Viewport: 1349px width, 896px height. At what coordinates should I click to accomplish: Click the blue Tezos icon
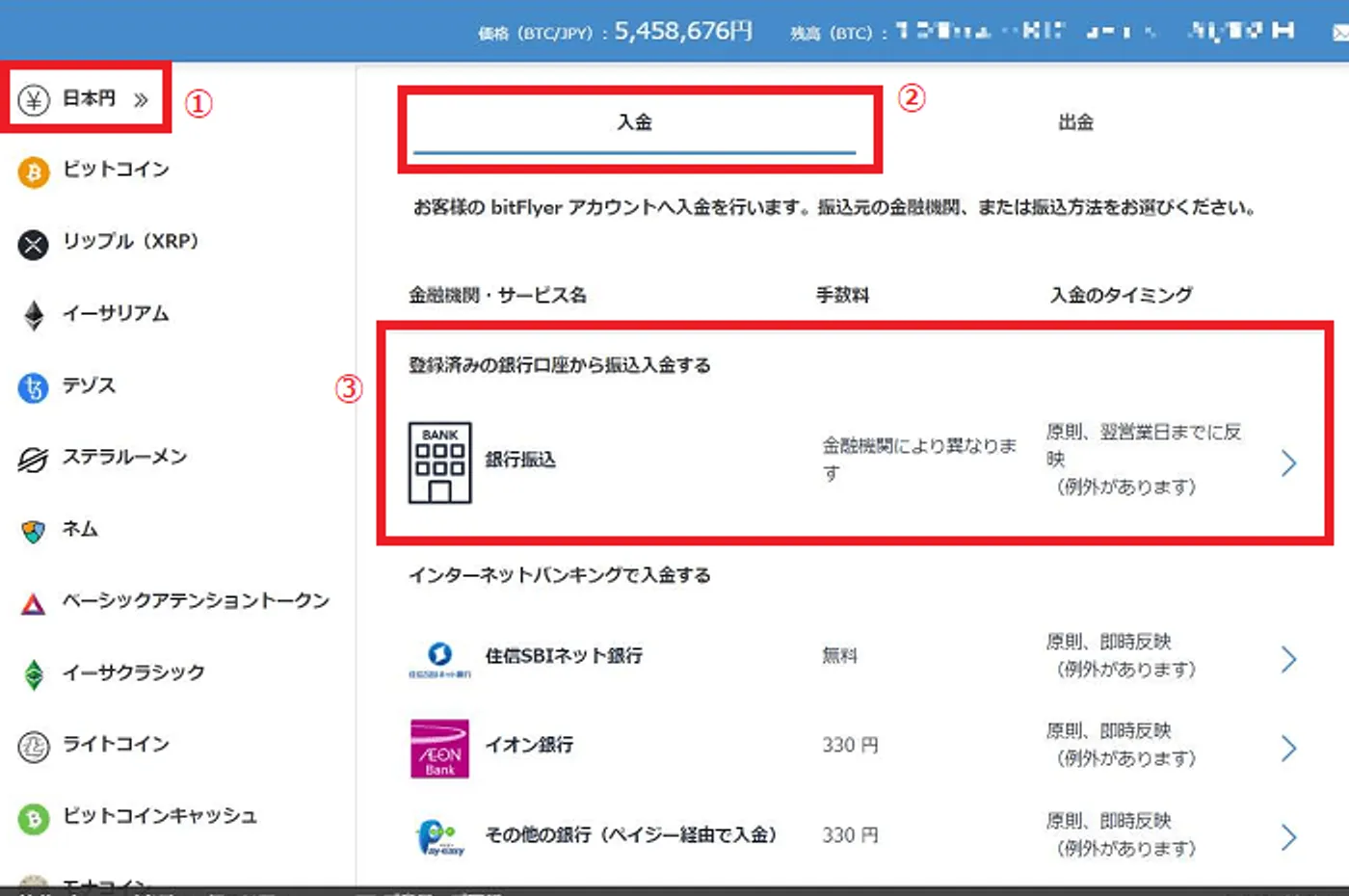tap(34, 387)
